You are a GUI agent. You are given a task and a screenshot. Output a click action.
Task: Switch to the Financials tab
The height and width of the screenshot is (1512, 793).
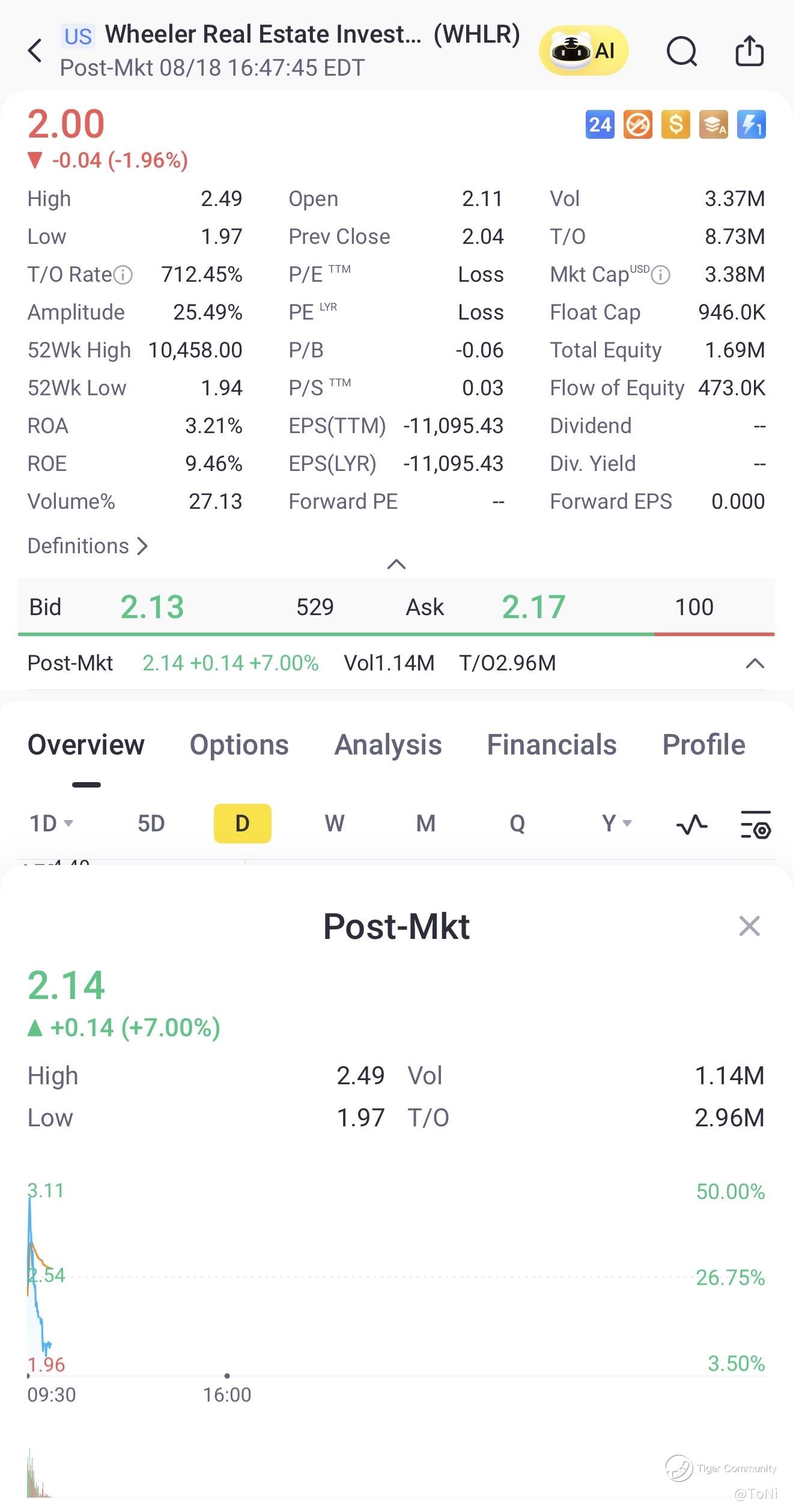[551, 745]
